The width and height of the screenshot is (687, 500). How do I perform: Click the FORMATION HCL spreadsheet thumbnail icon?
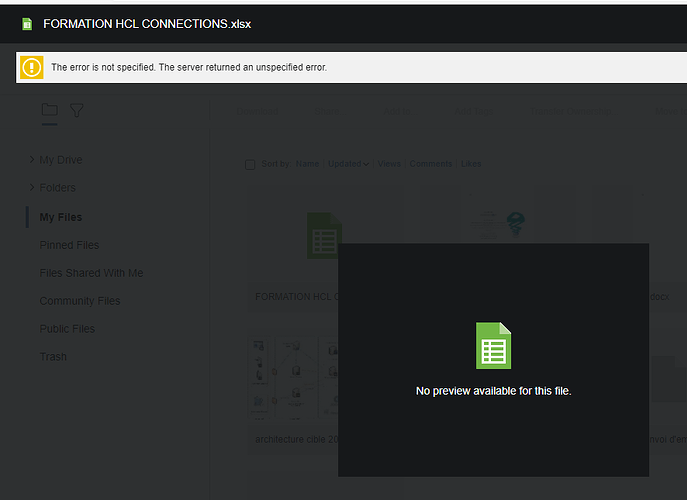click(x=323, y=235)
